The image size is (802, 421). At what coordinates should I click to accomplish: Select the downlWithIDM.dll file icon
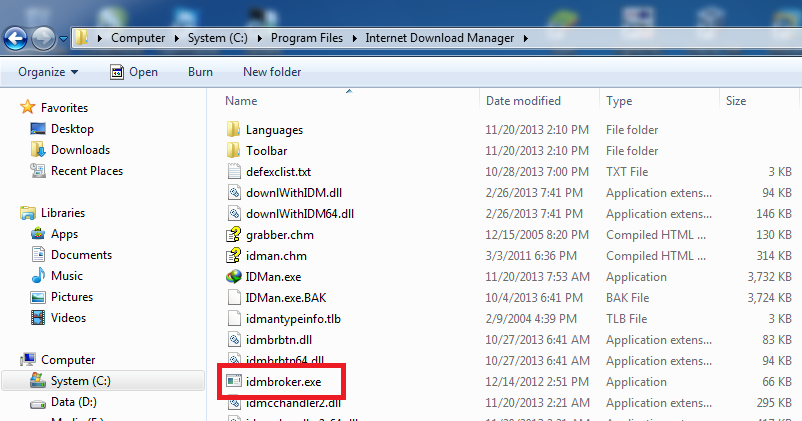coord(234,192)
